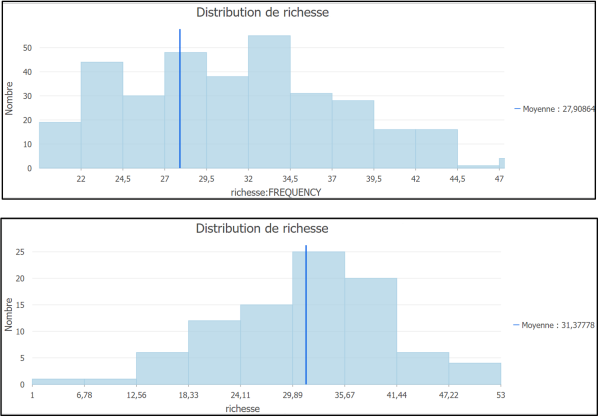The width and height of the screenshot is (600, 418).
Task: Click the bar spanning 27 to 29,5
Action: pyautogui.click(x=186, y=110)
